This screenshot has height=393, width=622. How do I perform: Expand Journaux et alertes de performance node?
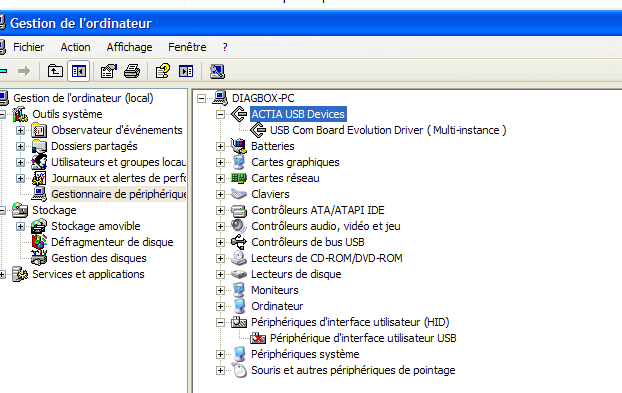coord(21,178)
